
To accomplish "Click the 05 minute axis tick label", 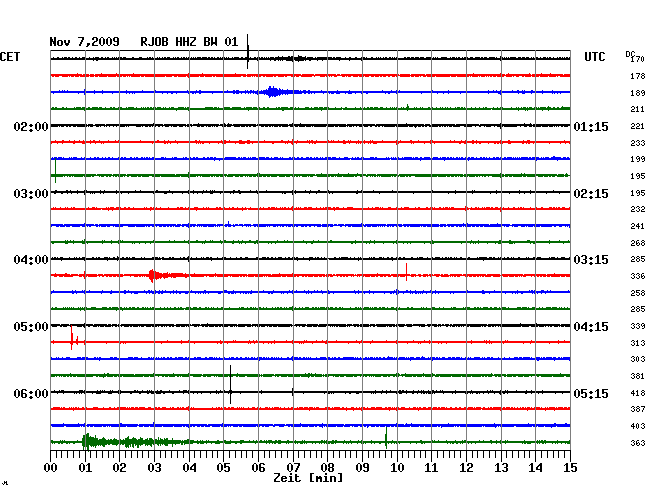I will pyautogui.click(x=223, y=467).
